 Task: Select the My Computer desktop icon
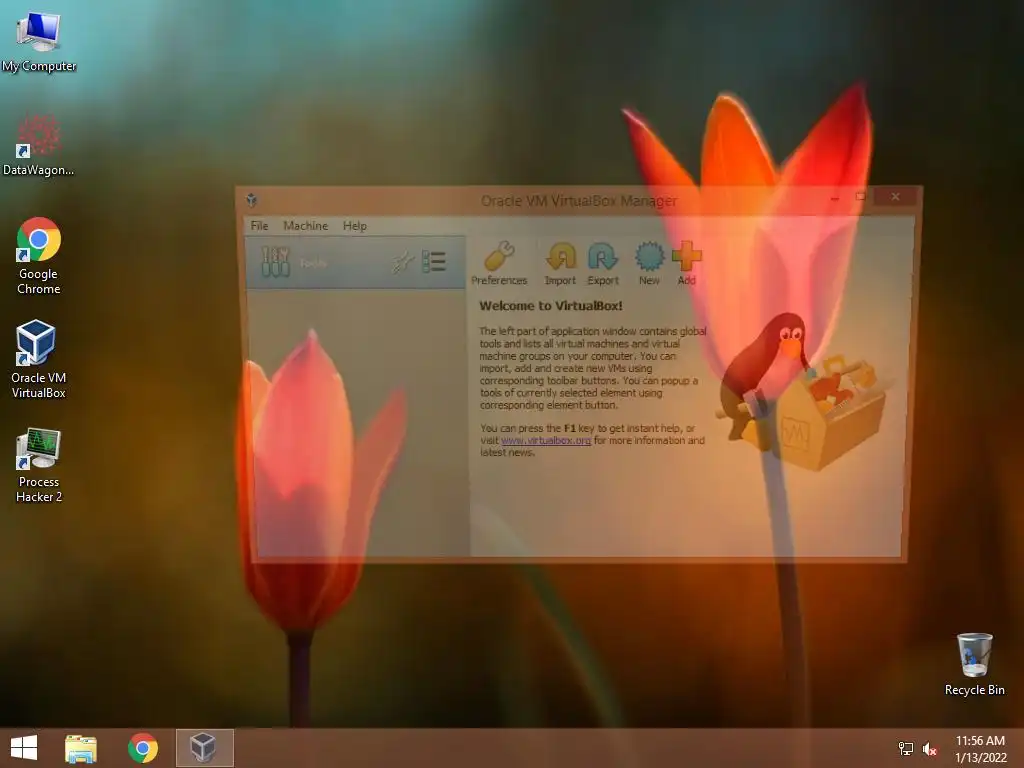(x=39, y=41)
